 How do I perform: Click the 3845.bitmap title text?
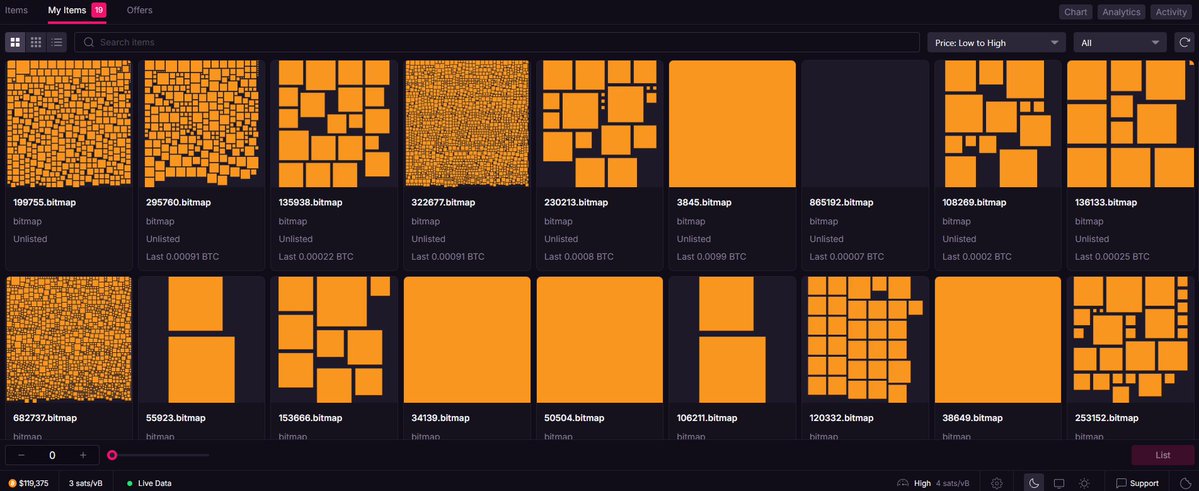(x=703, y=203)
